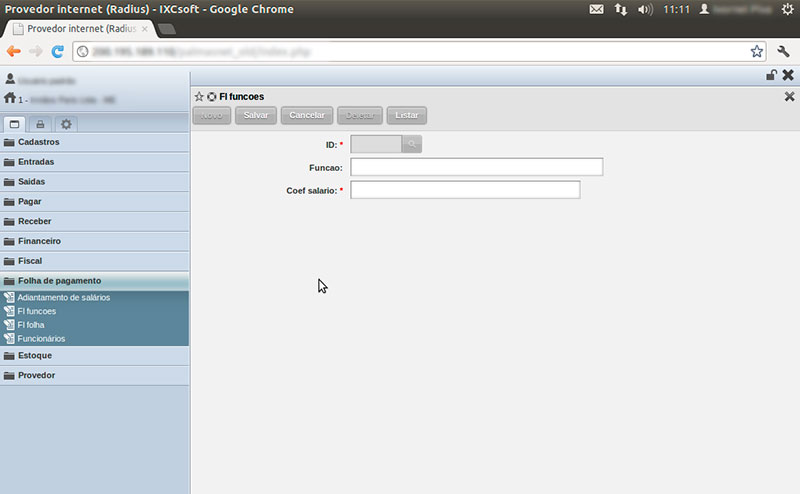The width and height of the screenshot is (800, 494).
Task: Click the ID input field
Action: tap(376, 144)
